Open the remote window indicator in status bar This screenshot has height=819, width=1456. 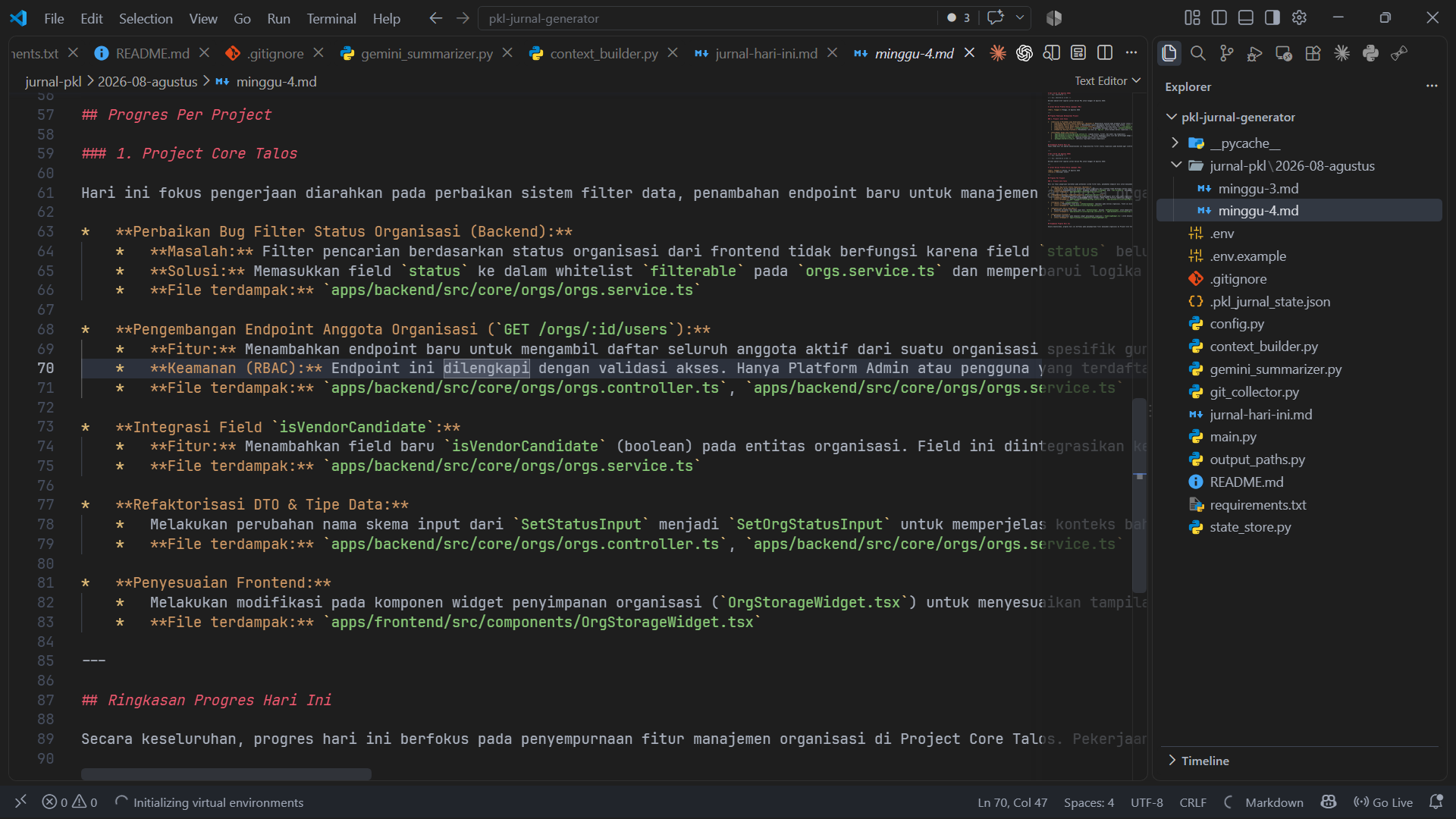tap(20, 802)
